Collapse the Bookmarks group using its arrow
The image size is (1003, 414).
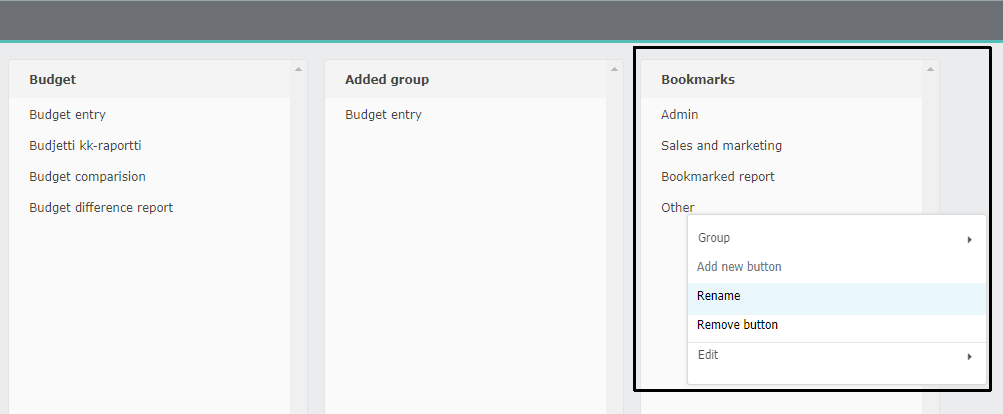pos(930,69)
